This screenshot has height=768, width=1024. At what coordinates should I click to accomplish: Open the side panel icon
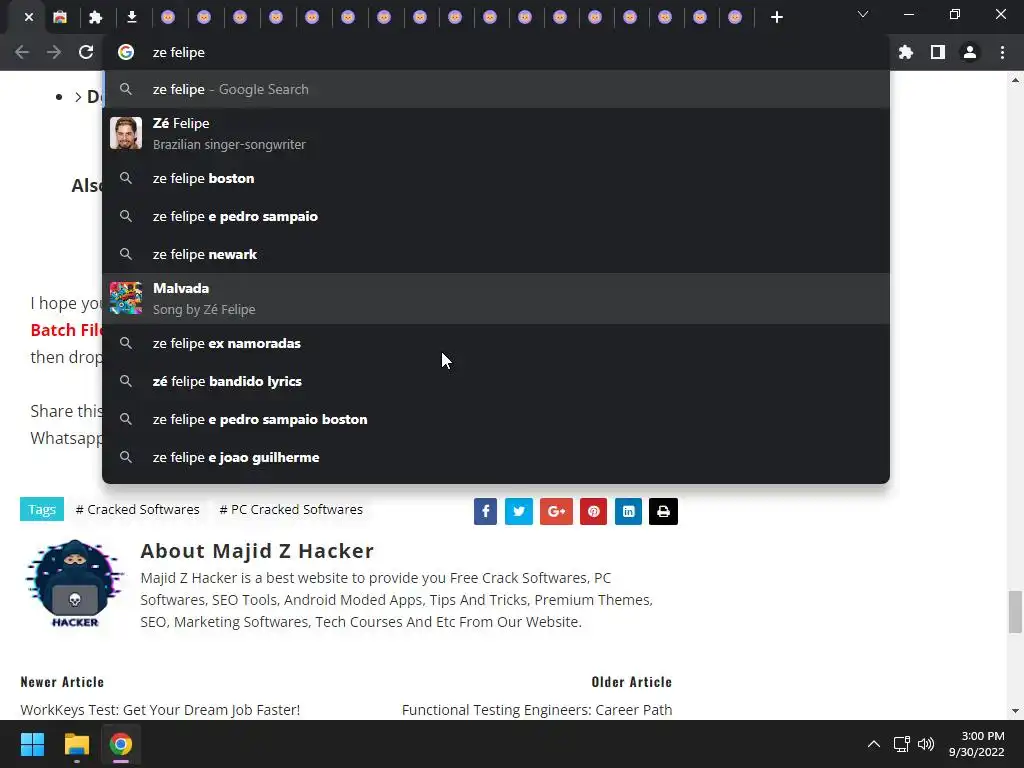tap(937, 52)
